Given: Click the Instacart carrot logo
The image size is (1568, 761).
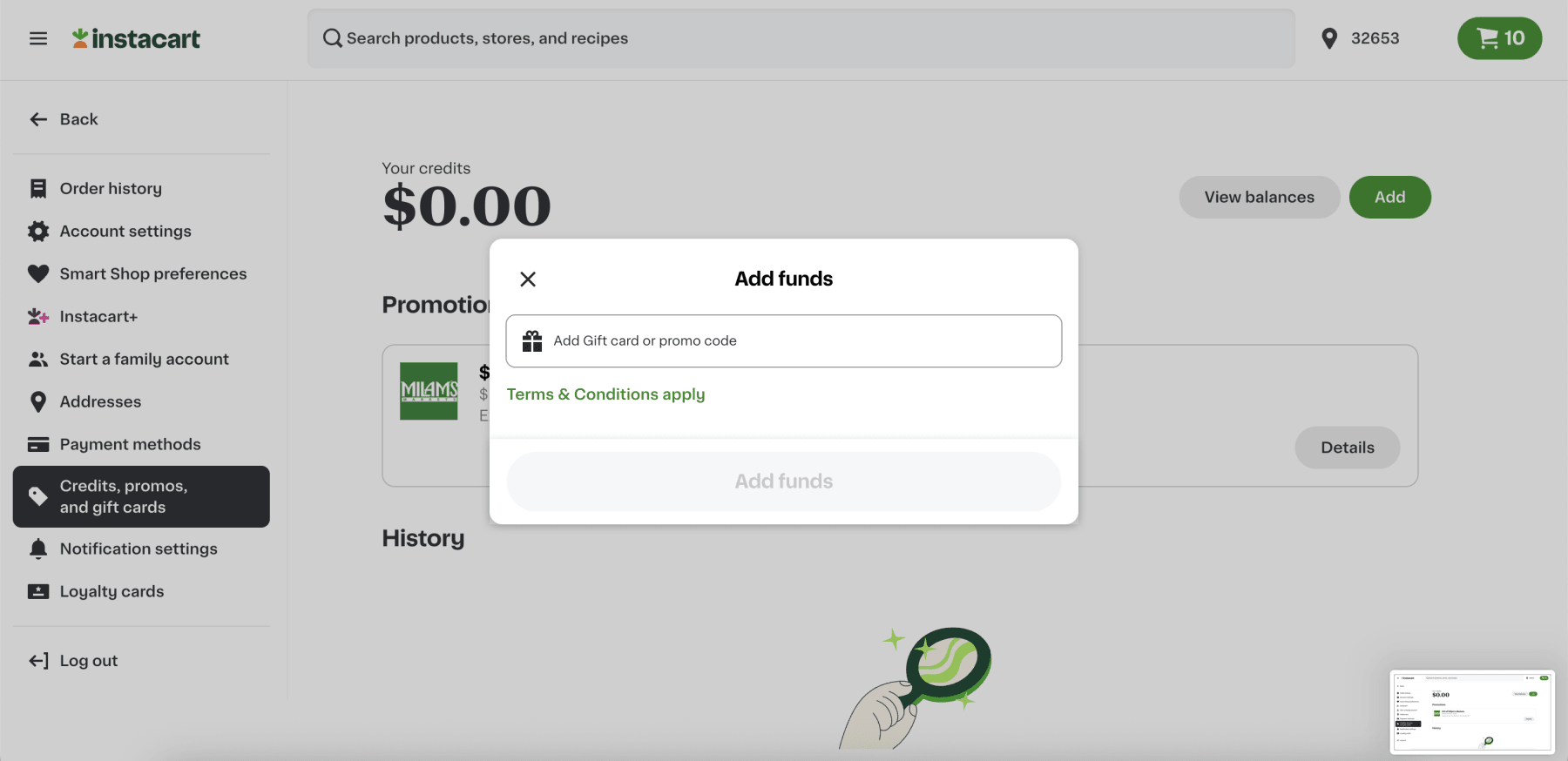Looking at the screenshot, I should [x=80, y=38].
